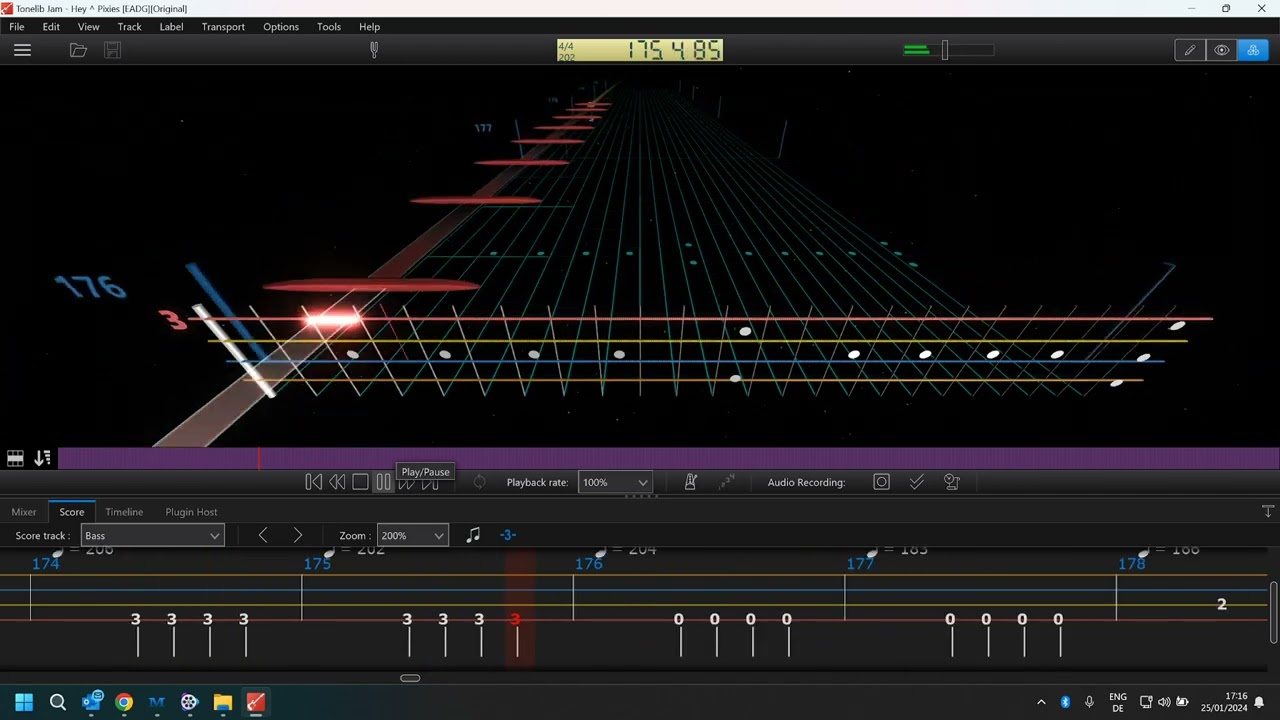Open the Edit menu
Image resolution: width=1280 pixels, height=720 pixels.
pos(51,27)
